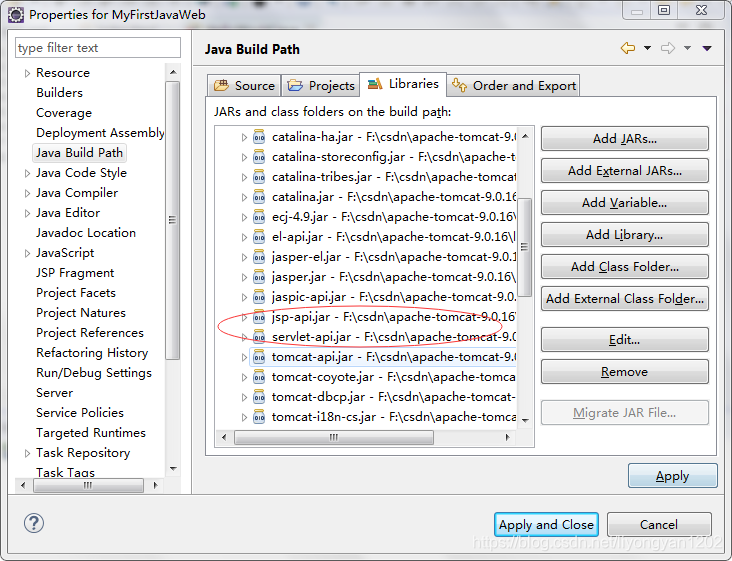The width and height of the screenshot is (732, 561).
Task: Select Targeted Runtimes in the tree
Action: [x=91, y=433]
